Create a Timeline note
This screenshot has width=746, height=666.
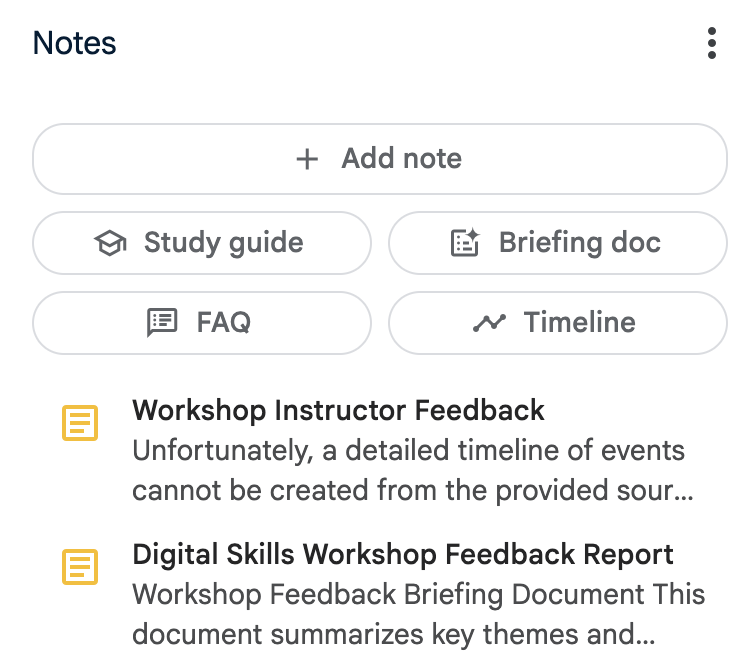tap(558, 323)
